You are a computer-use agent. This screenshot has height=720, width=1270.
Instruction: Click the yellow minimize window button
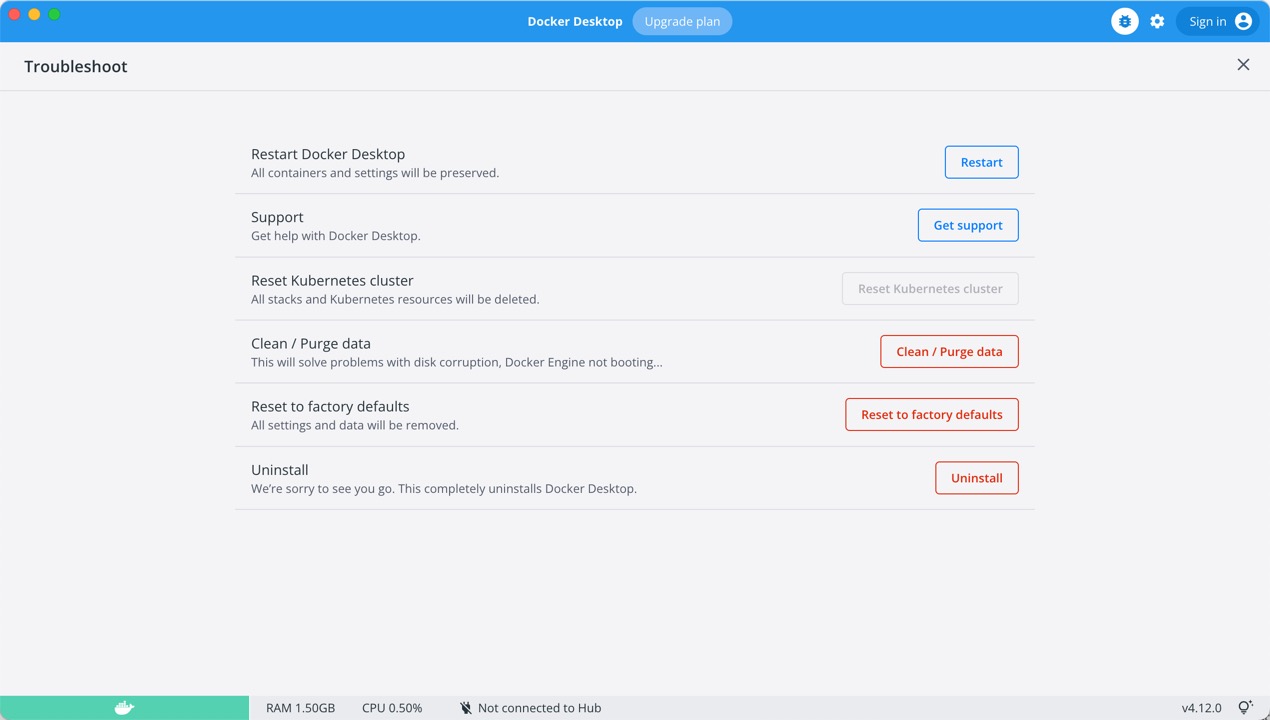(34, 14)
